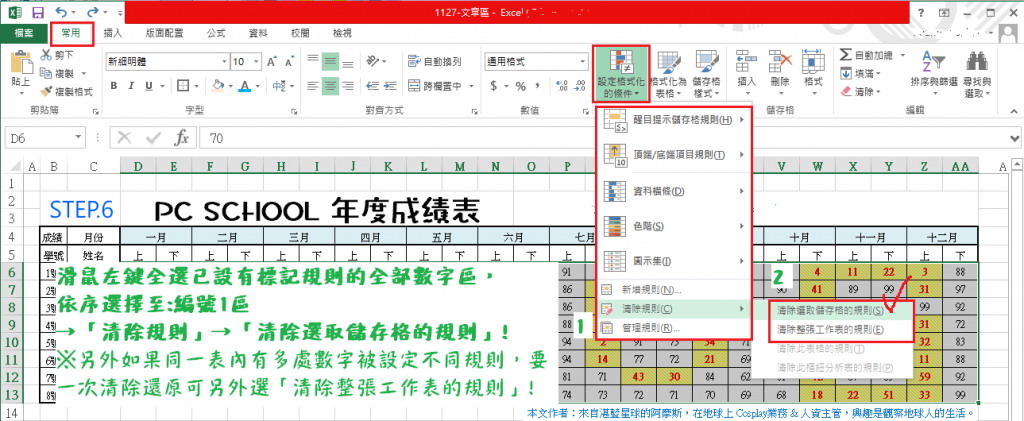Save the workbook with the floppy icon

pyautogui.click(x=38, y=12)
